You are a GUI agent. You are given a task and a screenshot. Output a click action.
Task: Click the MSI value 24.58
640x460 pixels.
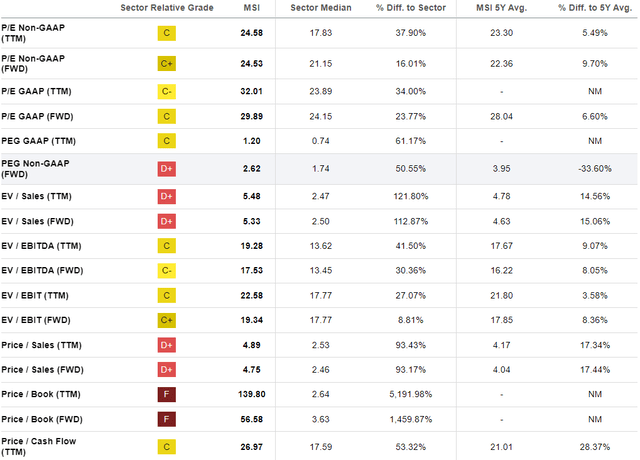[x=251, y=33]
